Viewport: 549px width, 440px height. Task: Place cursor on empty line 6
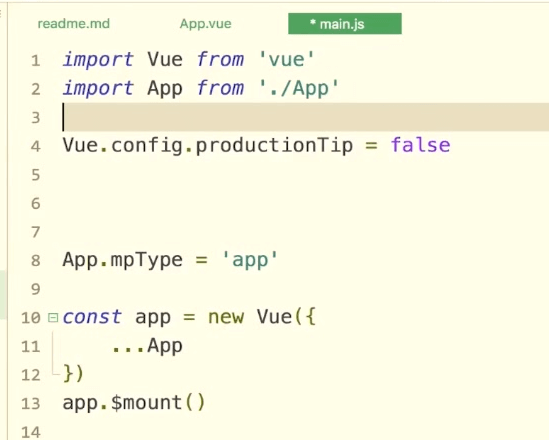[305, 203]
